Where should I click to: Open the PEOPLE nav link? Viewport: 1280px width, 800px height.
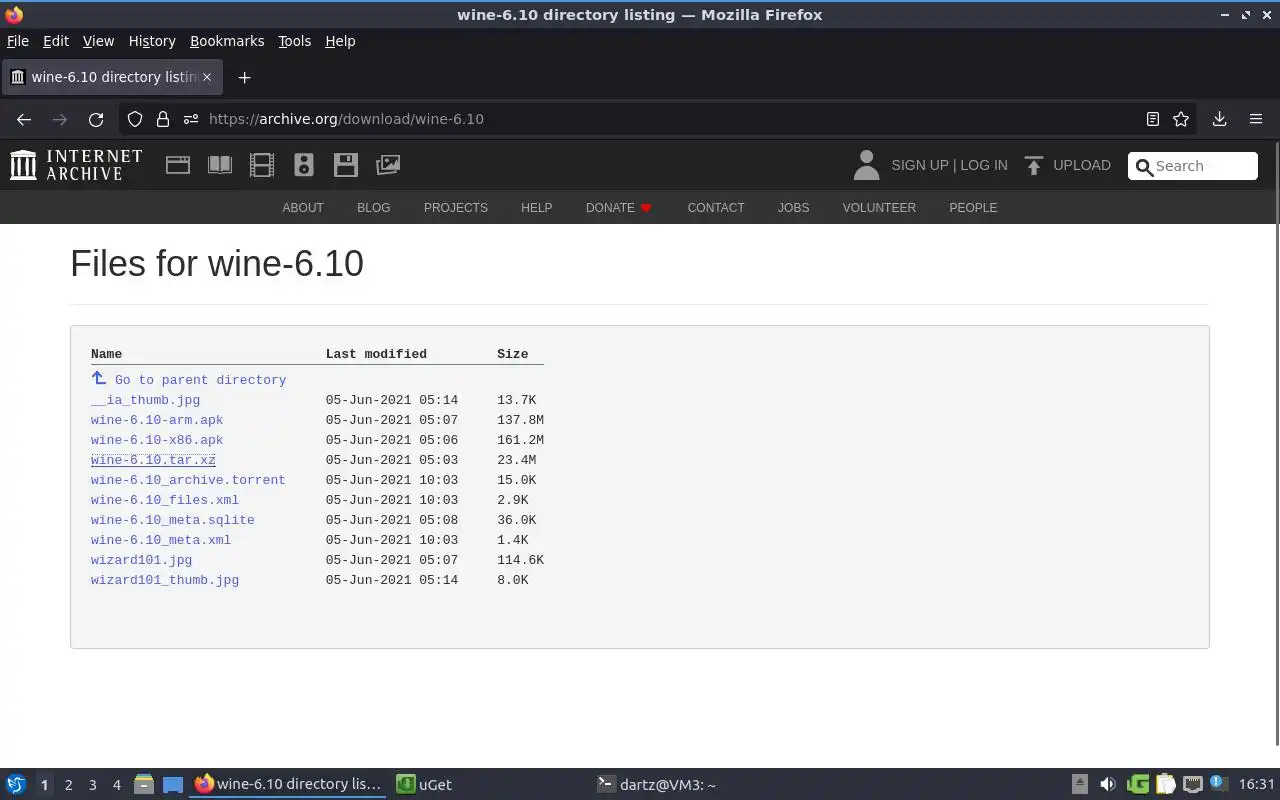tap(973, 208)
